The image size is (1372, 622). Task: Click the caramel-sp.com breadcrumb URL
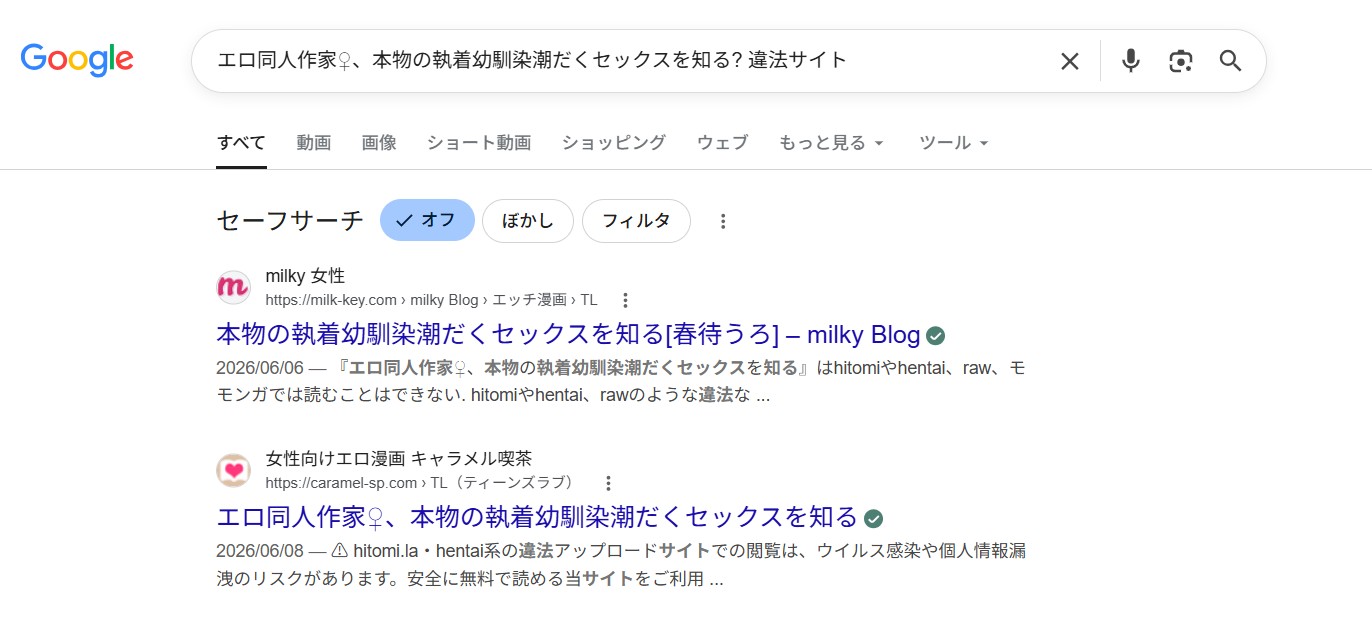tap(421, 483)
